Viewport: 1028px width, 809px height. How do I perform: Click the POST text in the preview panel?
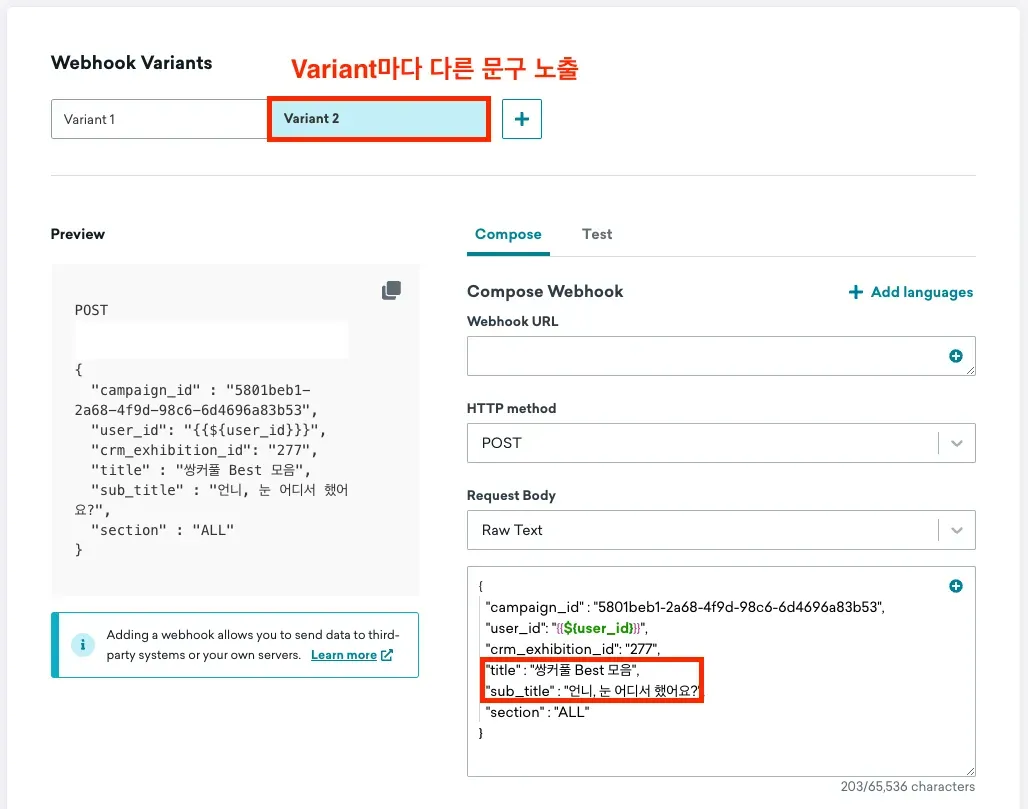(x=91, y=310)
